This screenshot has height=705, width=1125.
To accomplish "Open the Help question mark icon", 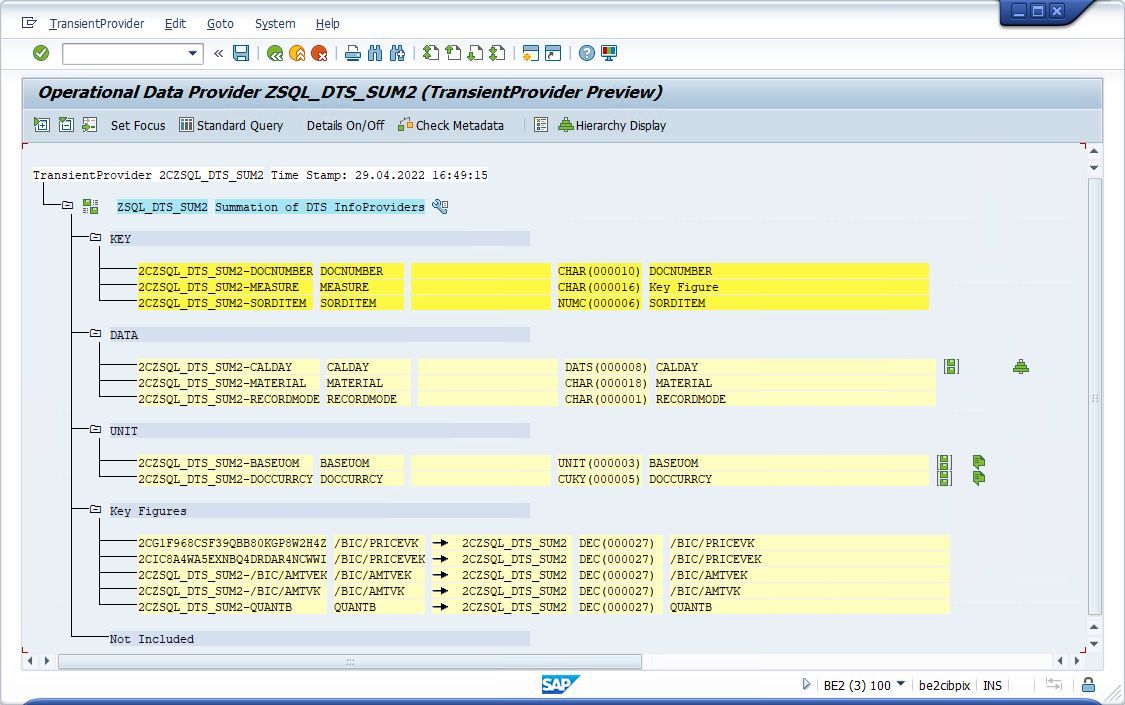I will click(x=586, y=53).
